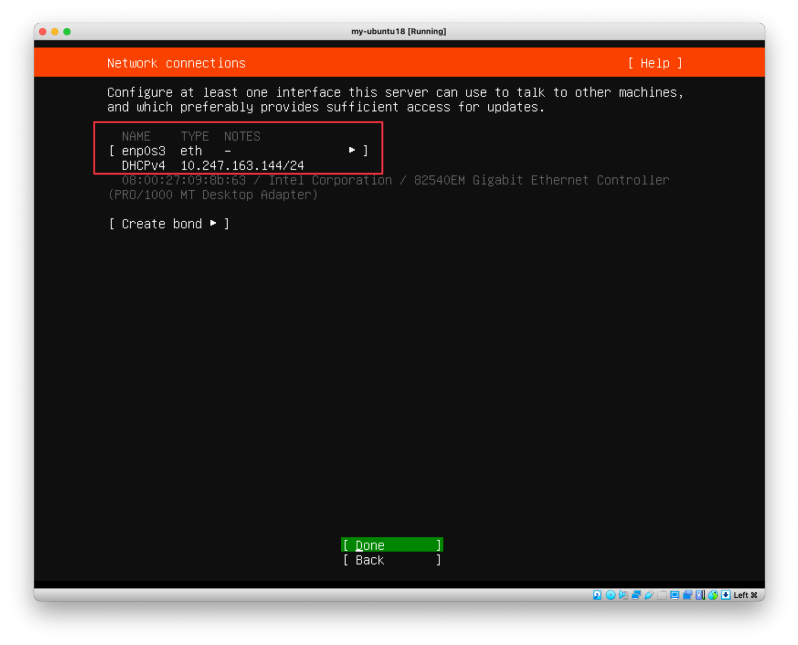Click the 'my-ubuntu18 [Running]' window title
This screenshot has height=645, width=798.
(398, 32)
